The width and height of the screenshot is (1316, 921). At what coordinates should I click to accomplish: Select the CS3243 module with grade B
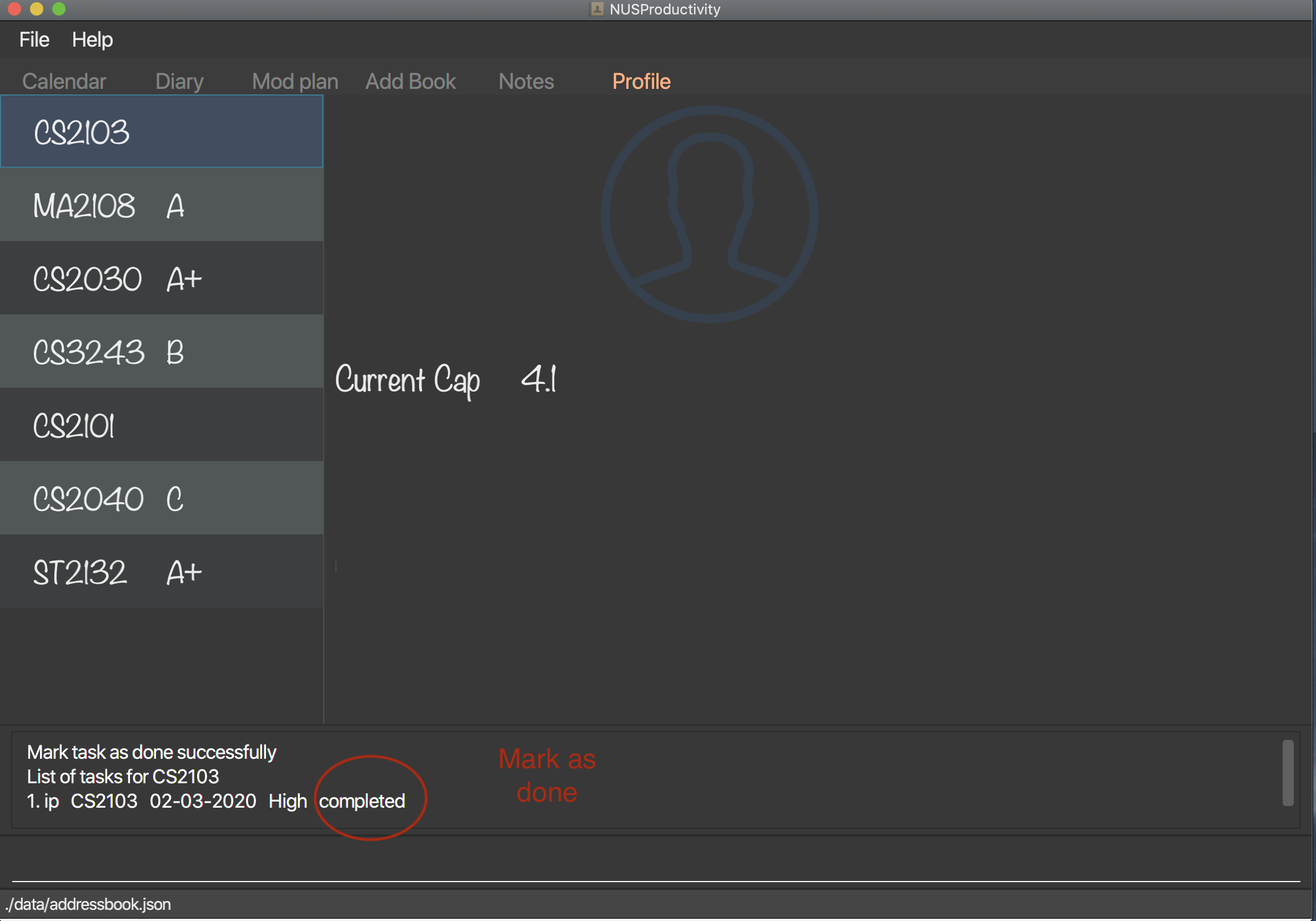click(x=162, y=352)
